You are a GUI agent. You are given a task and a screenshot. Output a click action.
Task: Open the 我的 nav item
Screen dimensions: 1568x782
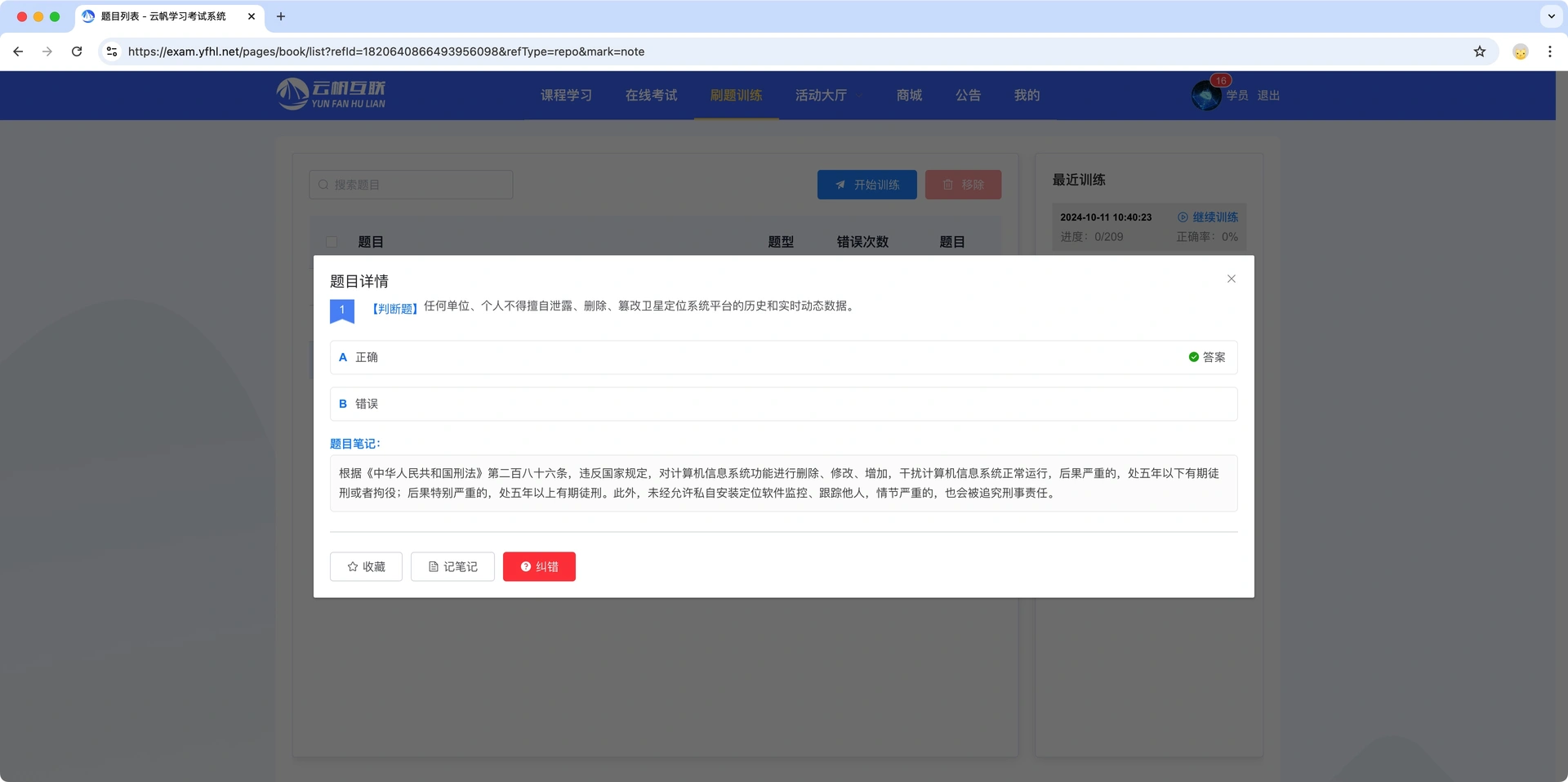click(1027, 96)
